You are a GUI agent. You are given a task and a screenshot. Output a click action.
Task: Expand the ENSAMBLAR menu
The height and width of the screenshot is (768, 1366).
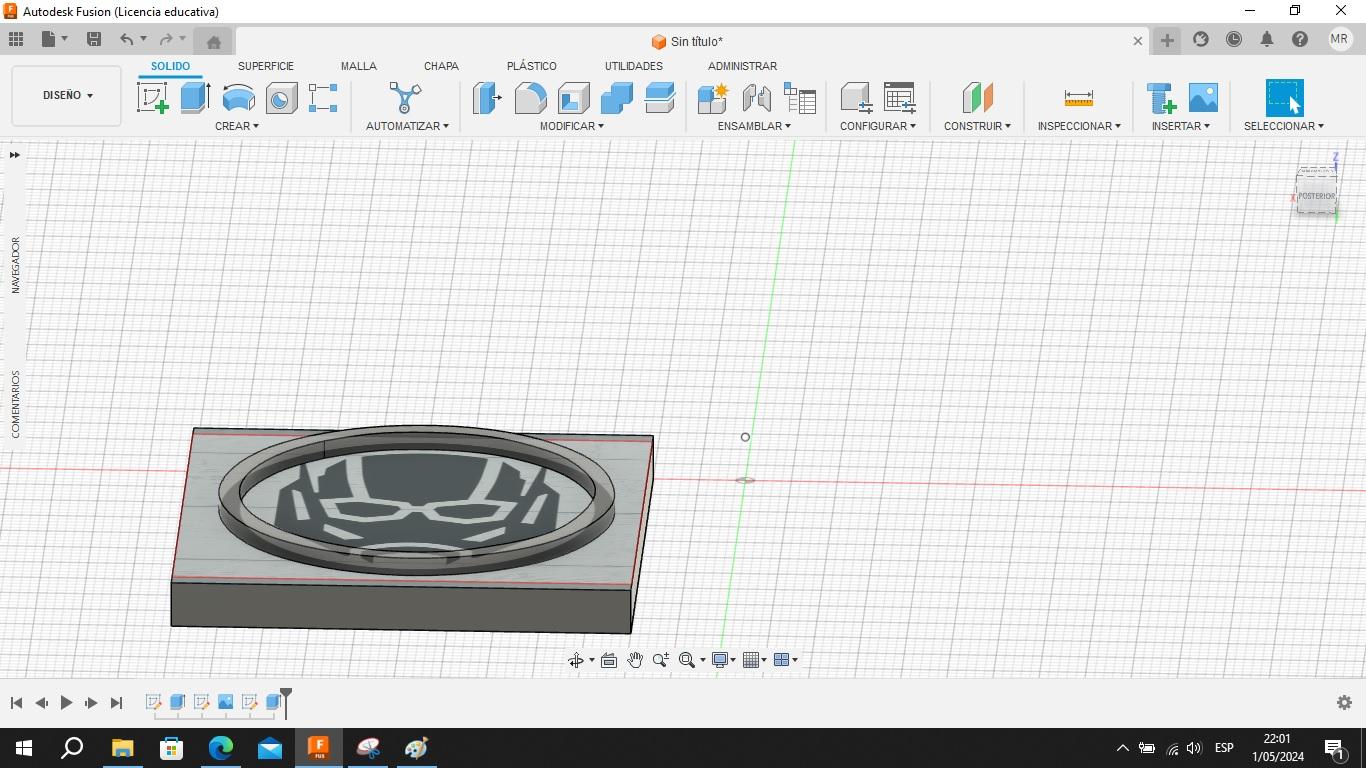[x=754, y=126]
